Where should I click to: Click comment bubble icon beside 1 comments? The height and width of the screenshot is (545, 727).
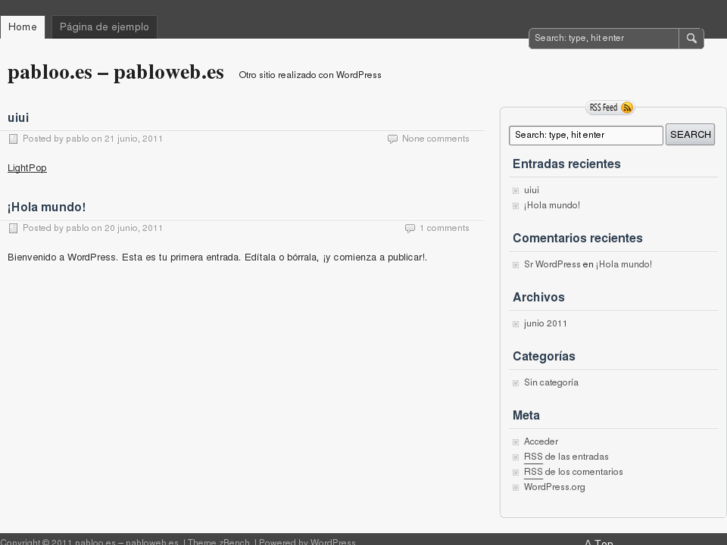tap(410, 228)
